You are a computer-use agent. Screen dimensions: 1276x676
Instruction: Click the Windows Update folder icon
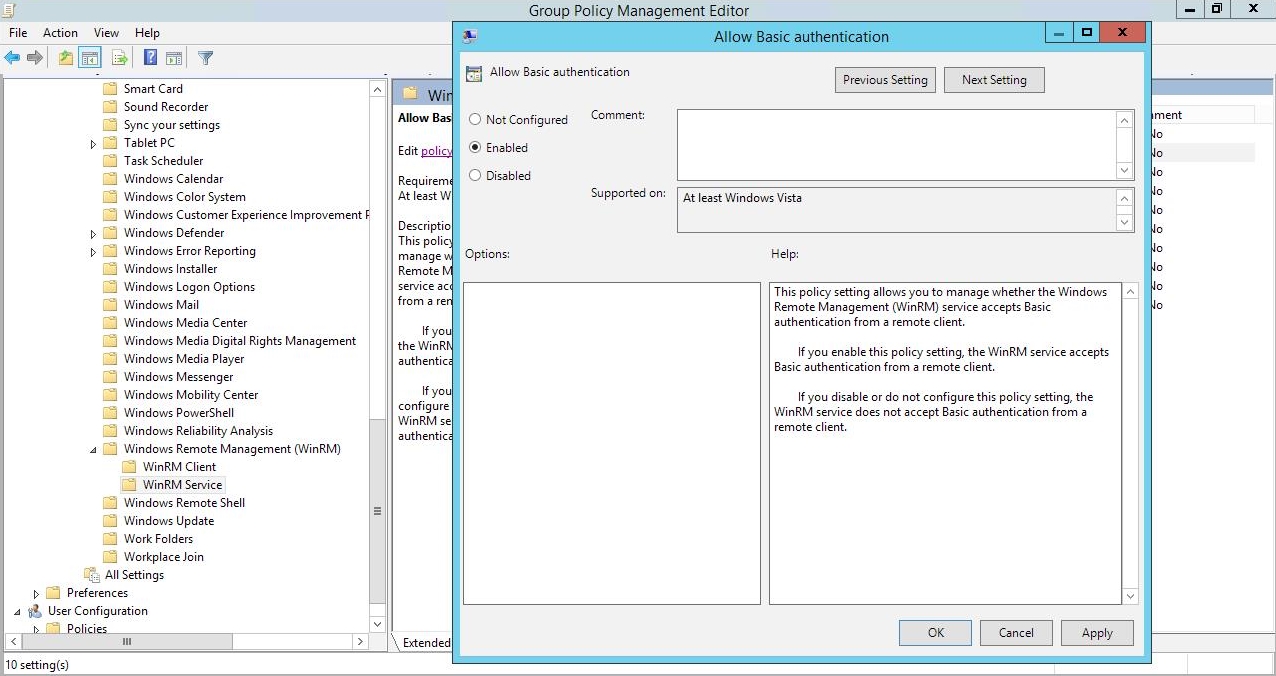tap(110, 521)
